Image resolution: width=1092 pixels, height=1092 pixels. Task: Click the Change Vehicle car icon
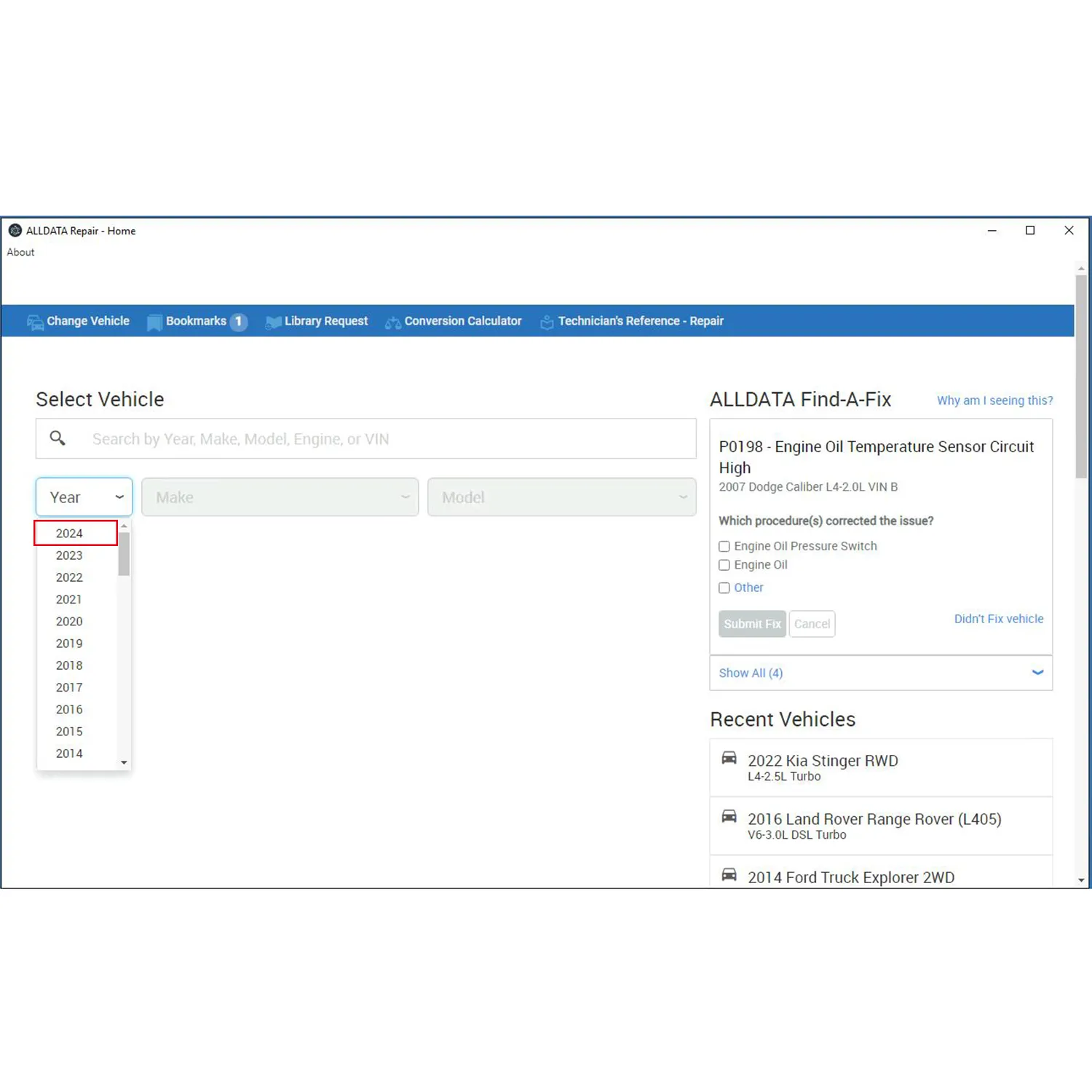(34, 323)
